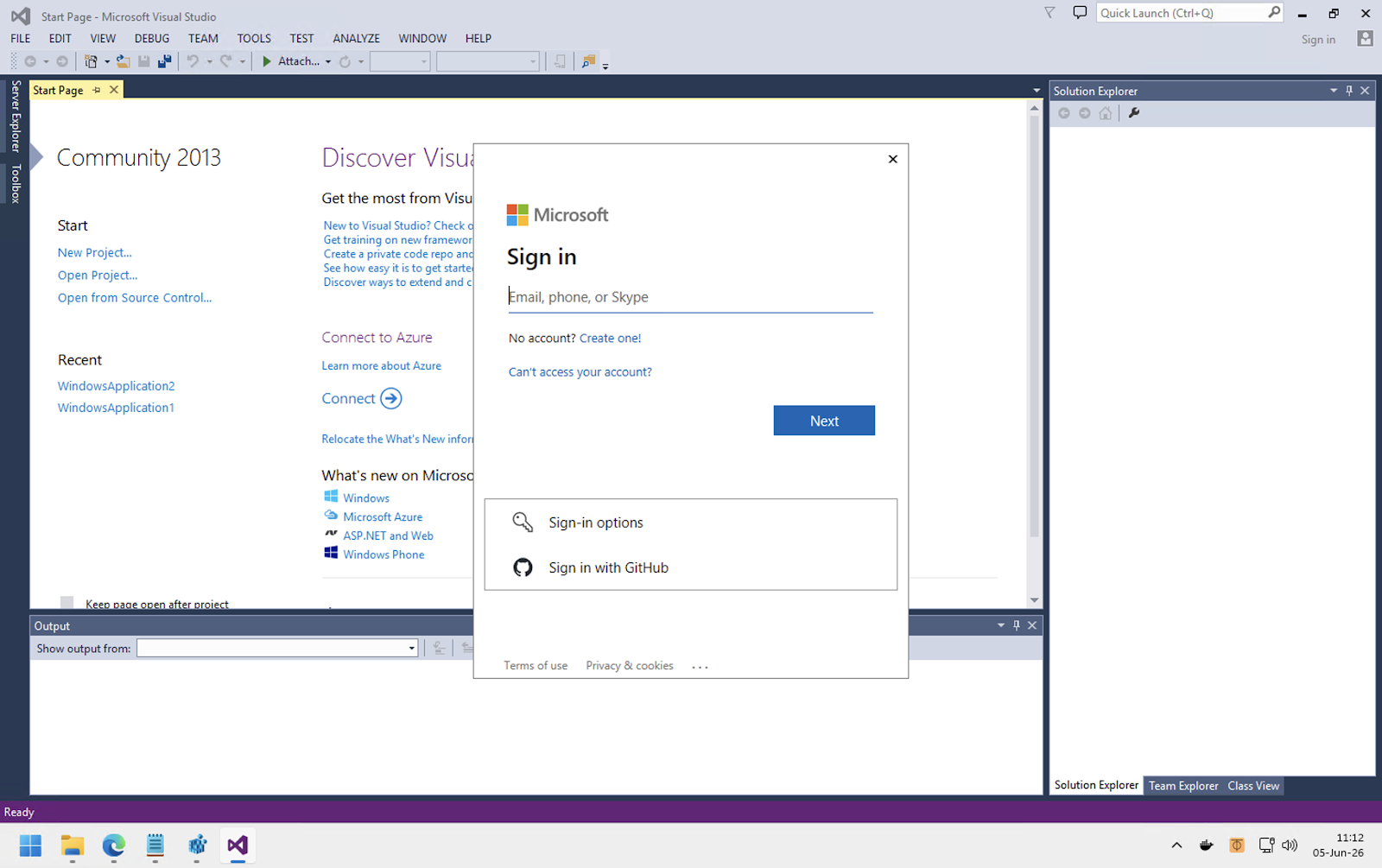Click Solution Explorer's Properties wrench icon
This screenshot has height=868, width=1382.
click(1134, 113)
